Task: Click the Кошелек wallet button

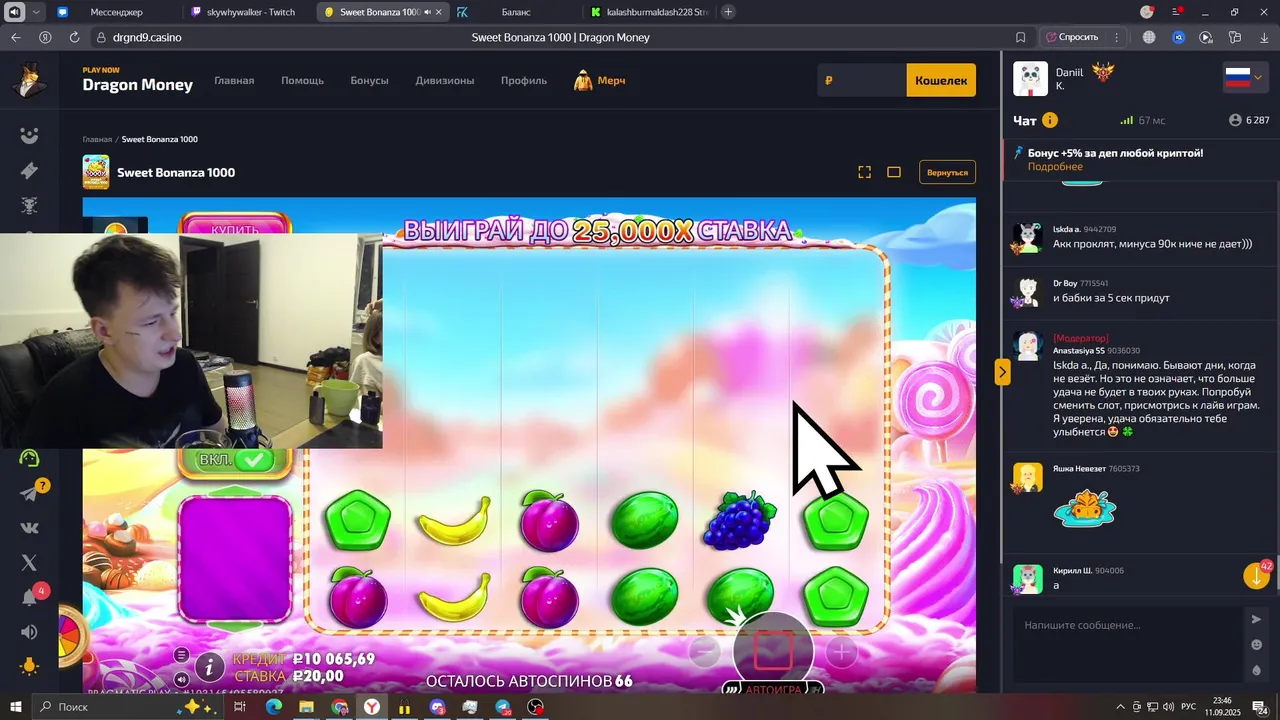Action: [x=941, y=80]
